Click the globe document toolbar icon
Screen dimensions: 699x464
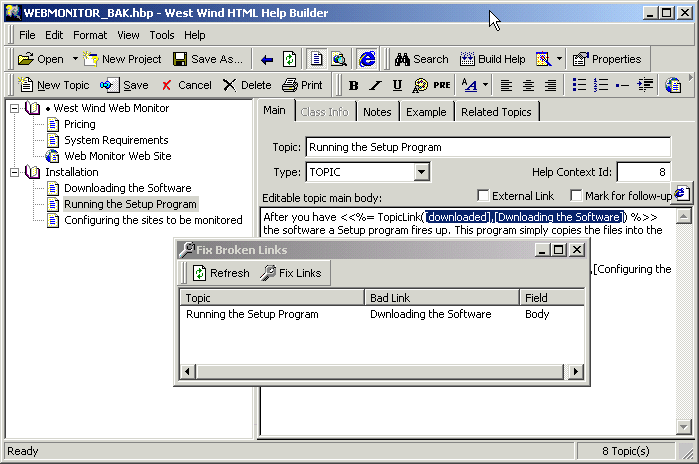point(673,85)
